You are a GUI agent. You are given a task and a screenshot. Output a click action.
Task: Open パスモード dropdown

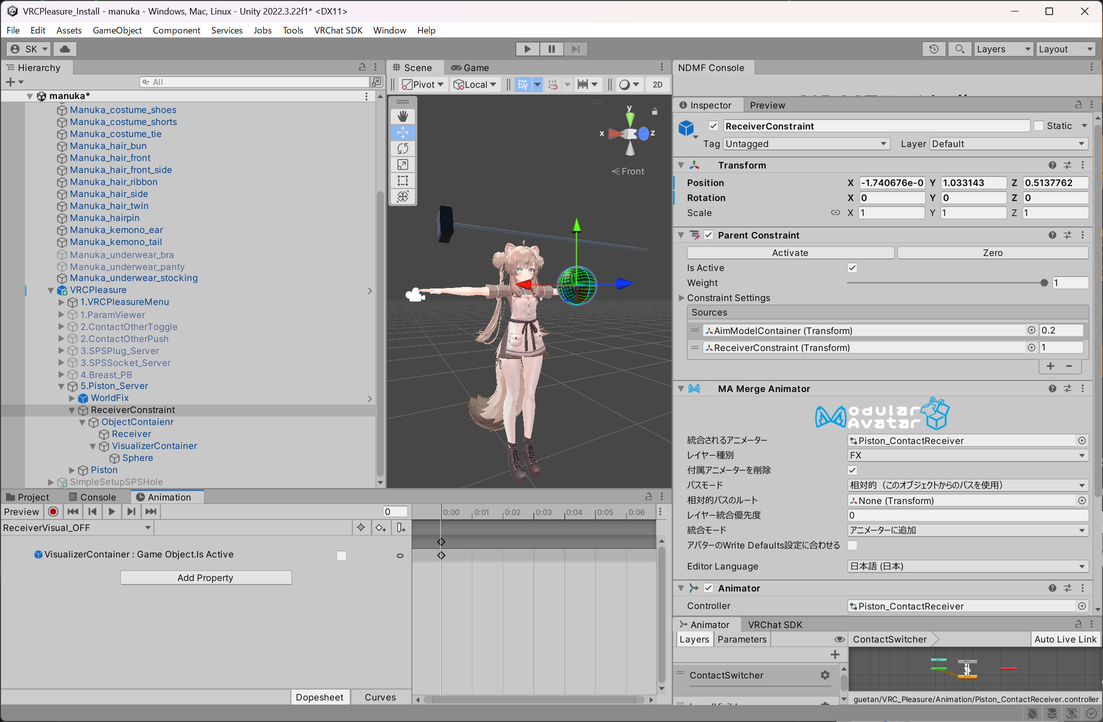967,486
